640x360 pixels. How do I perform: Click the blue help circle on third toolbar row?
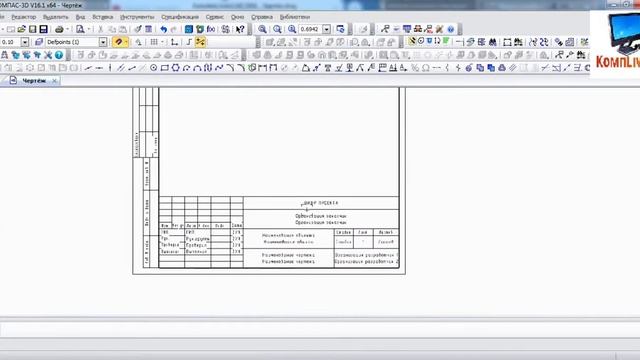point(59,55)
